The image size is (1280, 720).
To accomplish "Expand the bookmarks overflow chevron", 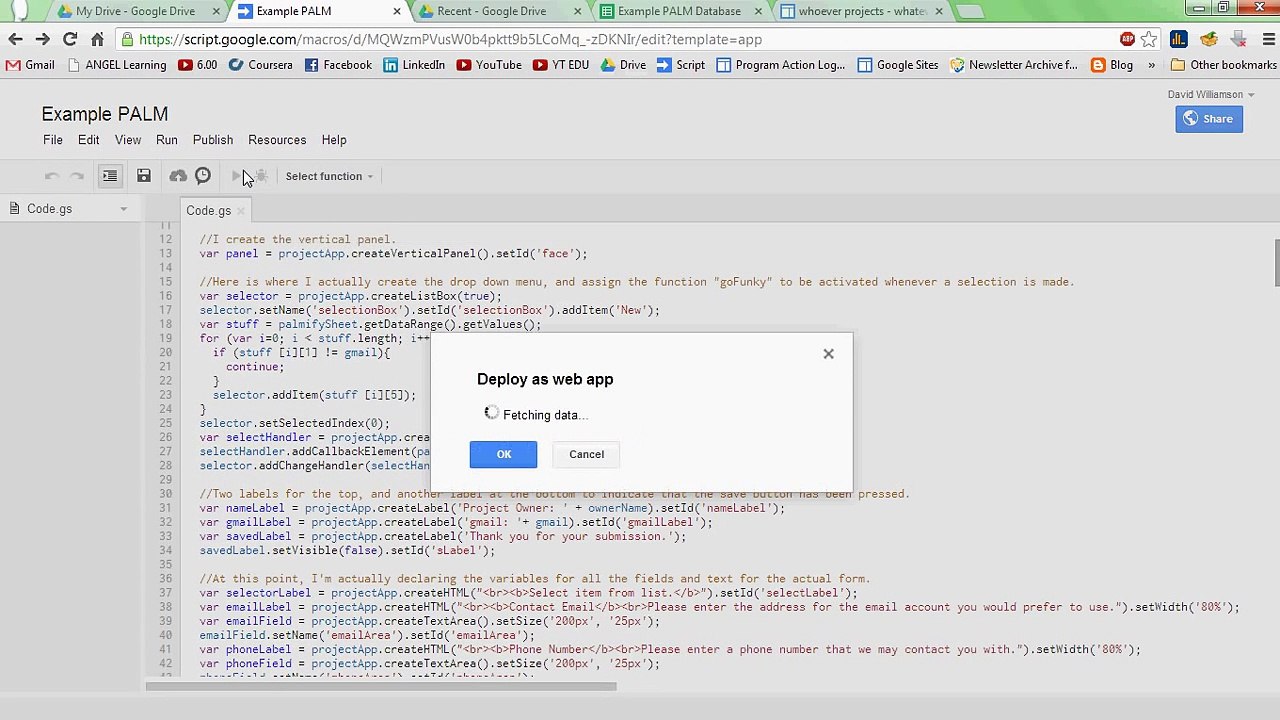I will (x=1151, y=65).
